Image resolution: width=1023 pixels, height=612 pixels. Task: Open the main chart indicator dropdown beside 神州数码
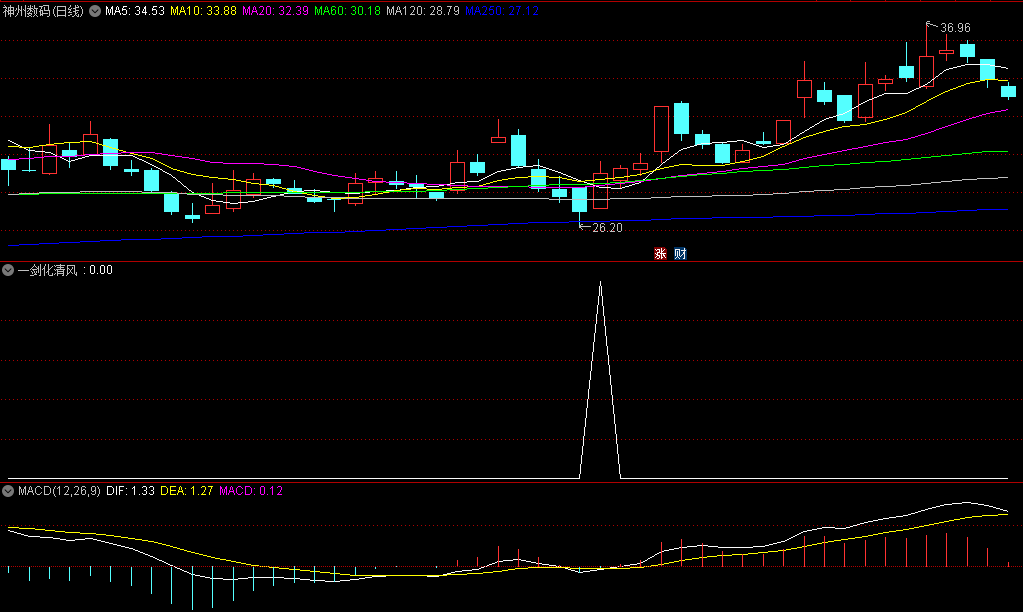coord(95,11)
